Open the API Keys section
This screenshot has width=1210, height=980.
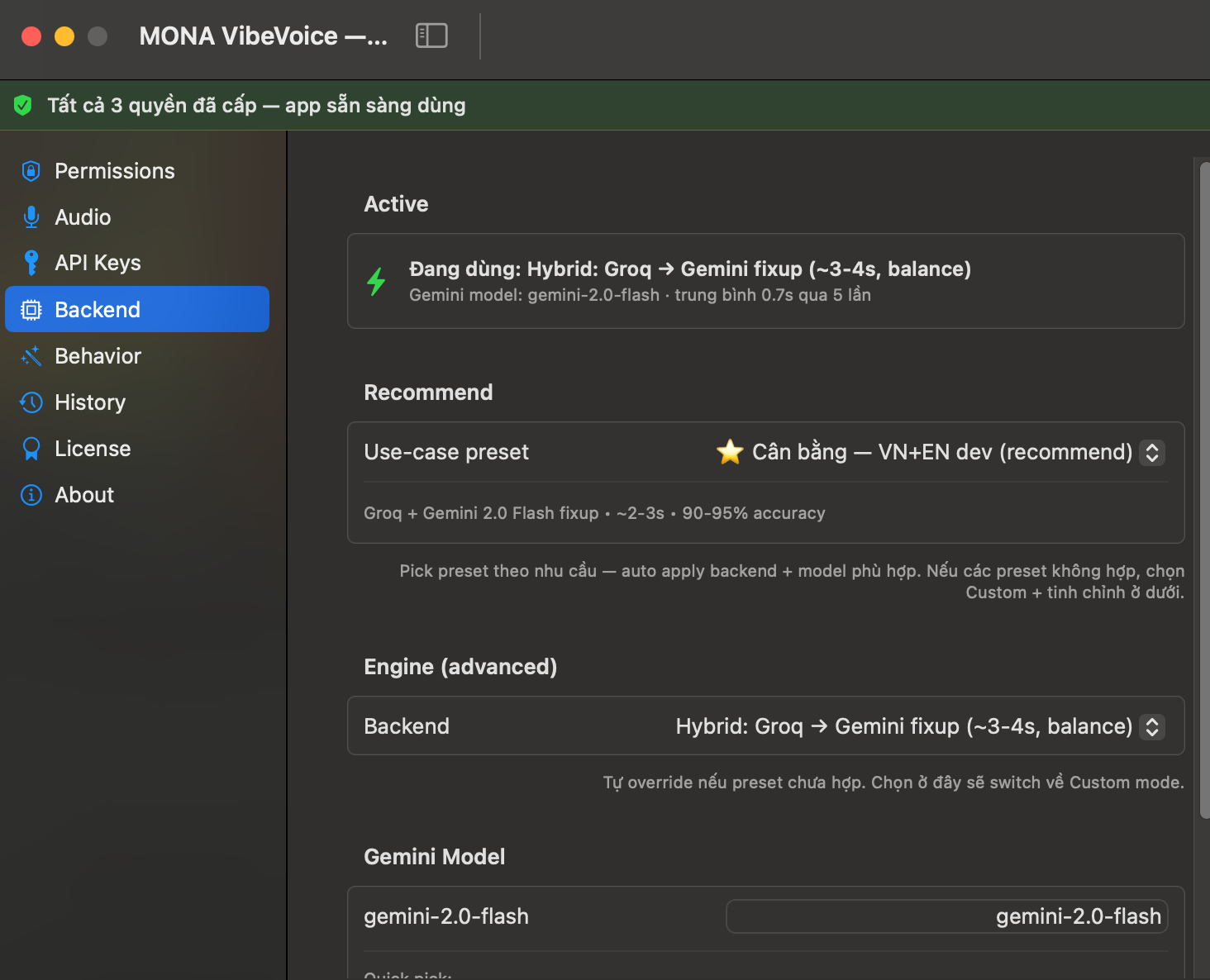click(137, 263)
